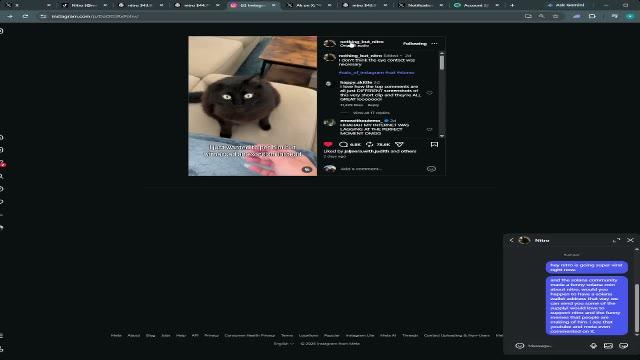Open comments via the speech bubble icon
The image size is (640, 360).
[x=344, y=144]
